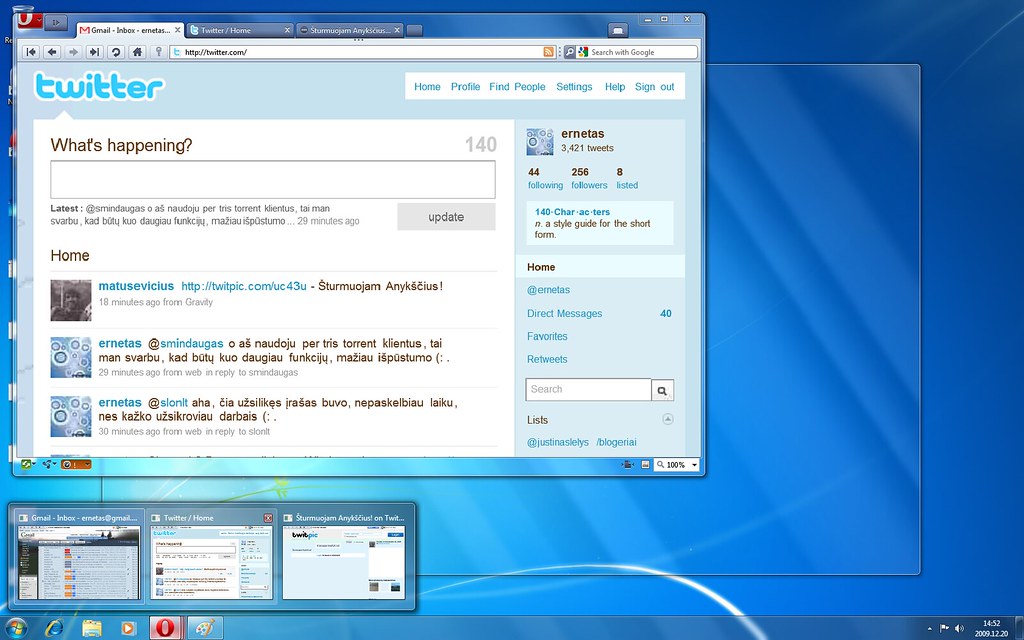Open the @justinaslelys/blogeriai list

[x=581, y=442]
